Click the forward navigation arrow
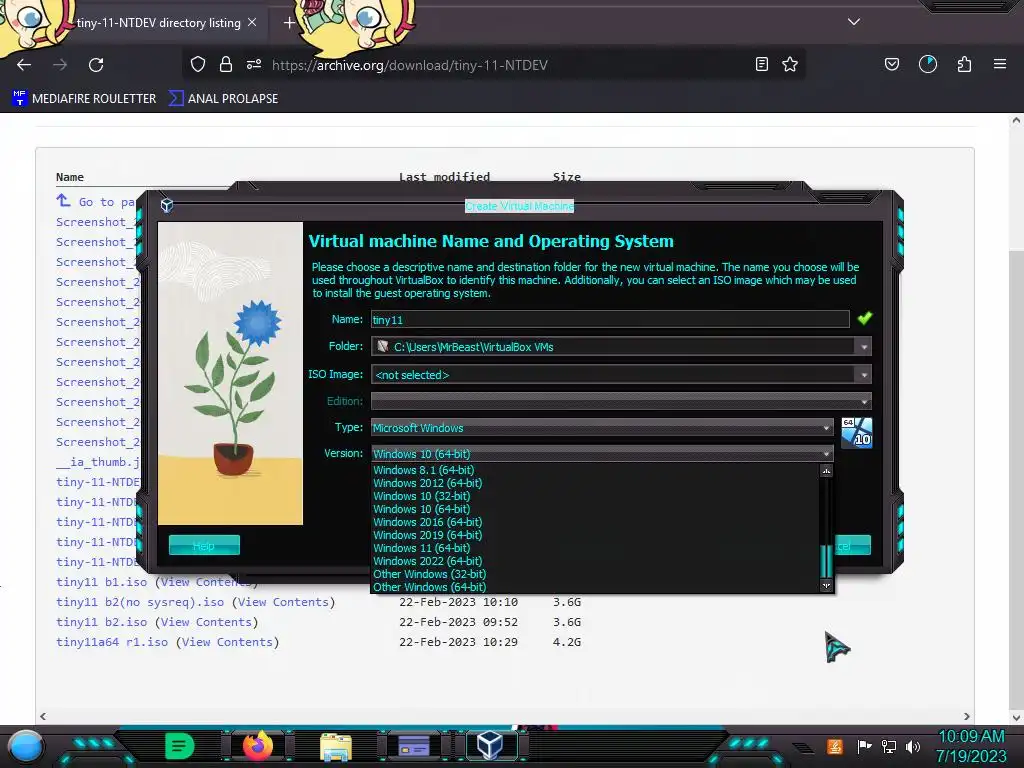This screenshot has height=768, width=1024. 60,65
